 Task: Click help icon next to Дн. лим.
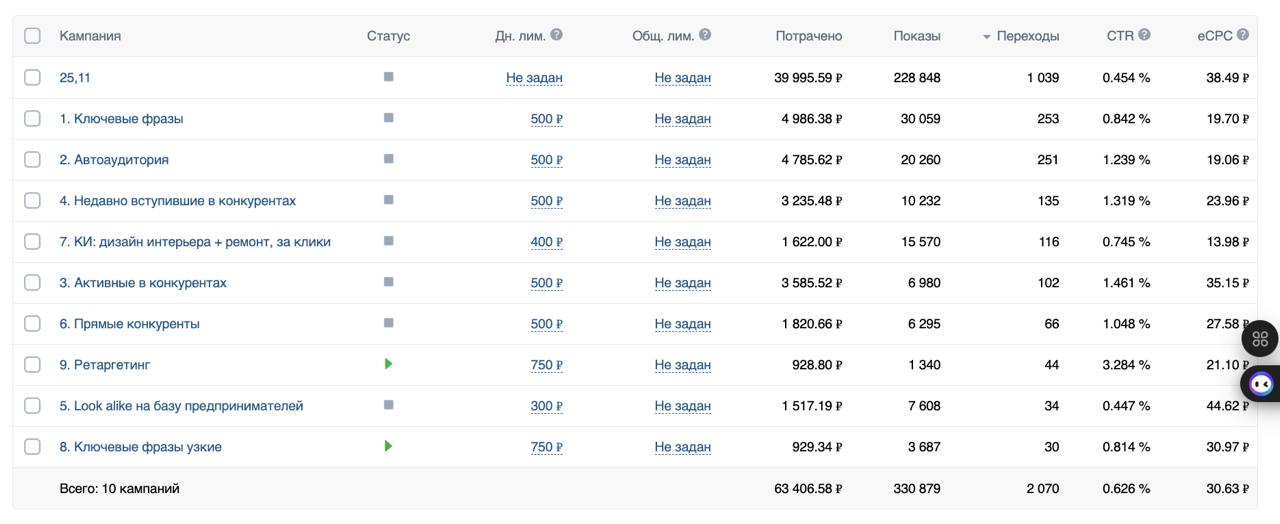(556, 34)
